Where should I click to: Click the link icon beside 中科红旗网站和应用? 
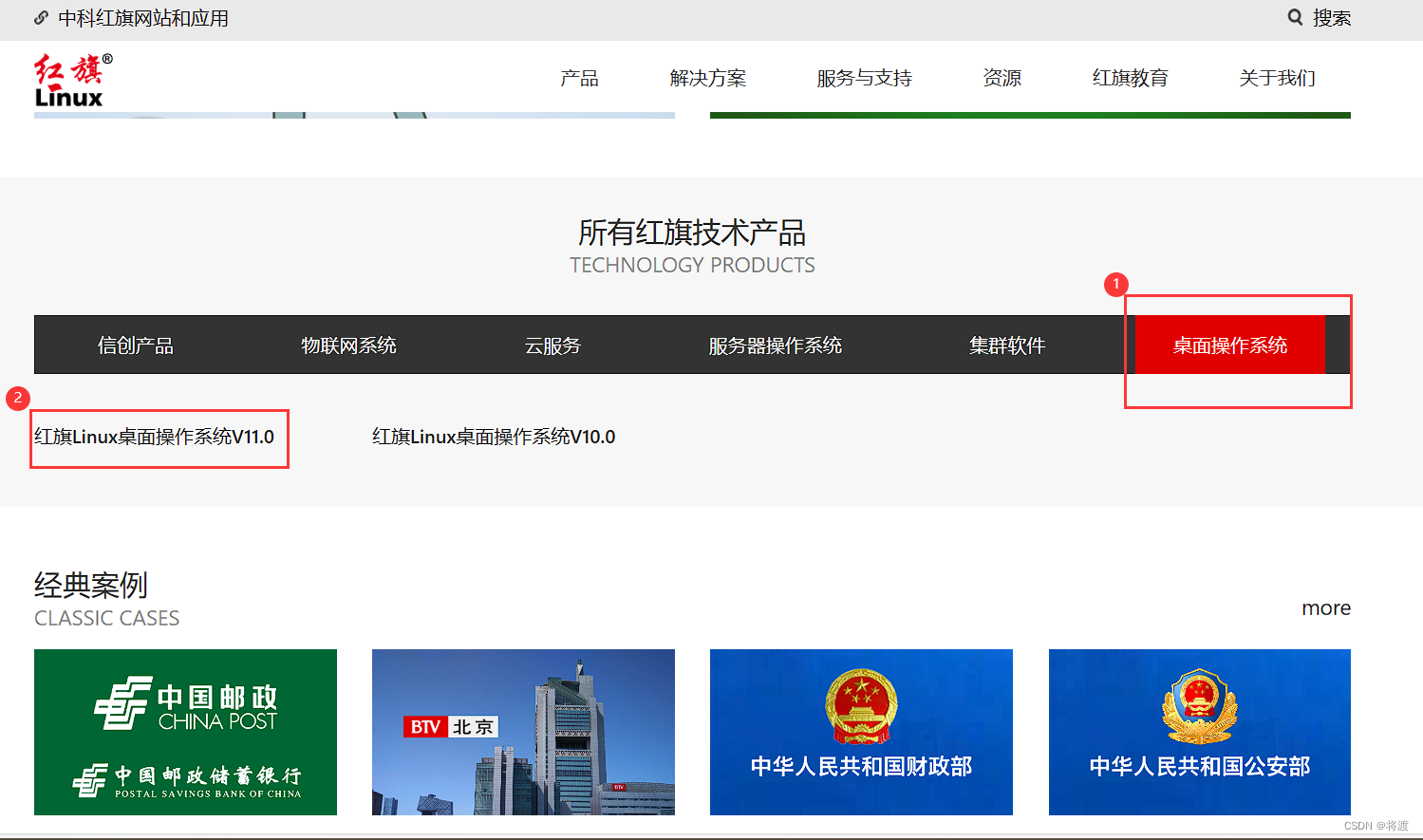pyautogui.click(x=41, y=18)
